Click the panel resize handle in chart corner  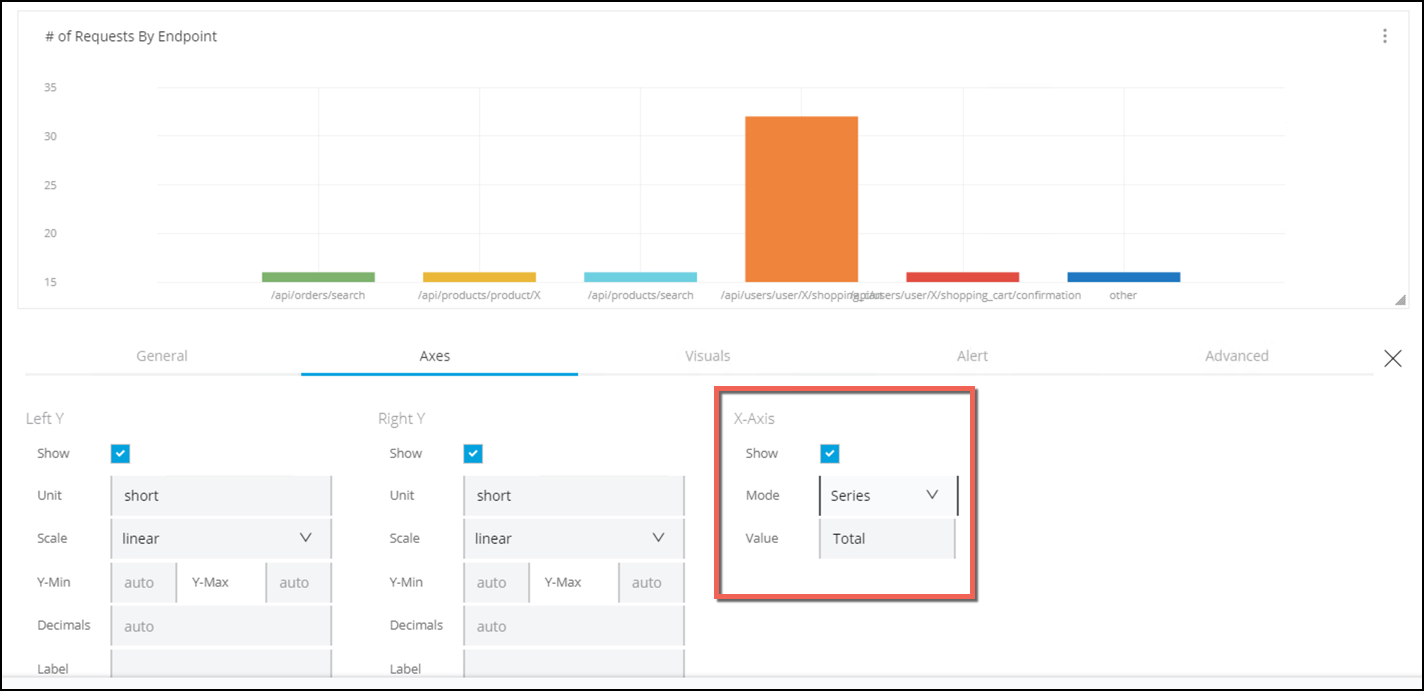[1400, 300]
